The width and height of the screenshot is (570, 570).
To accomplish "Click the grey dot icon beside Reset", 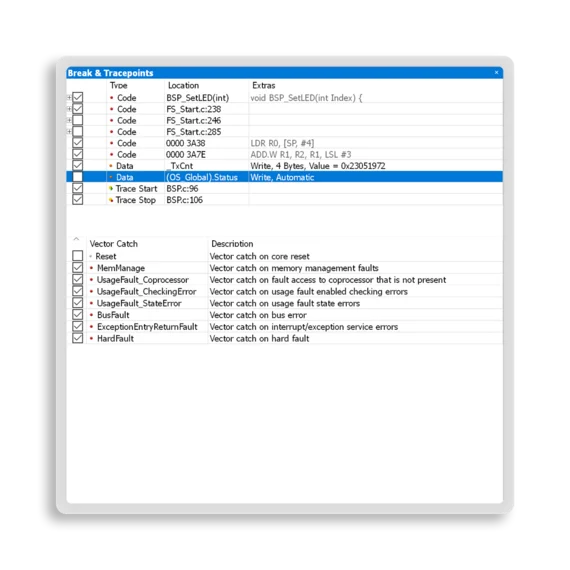I will click(x=91, y=256).
